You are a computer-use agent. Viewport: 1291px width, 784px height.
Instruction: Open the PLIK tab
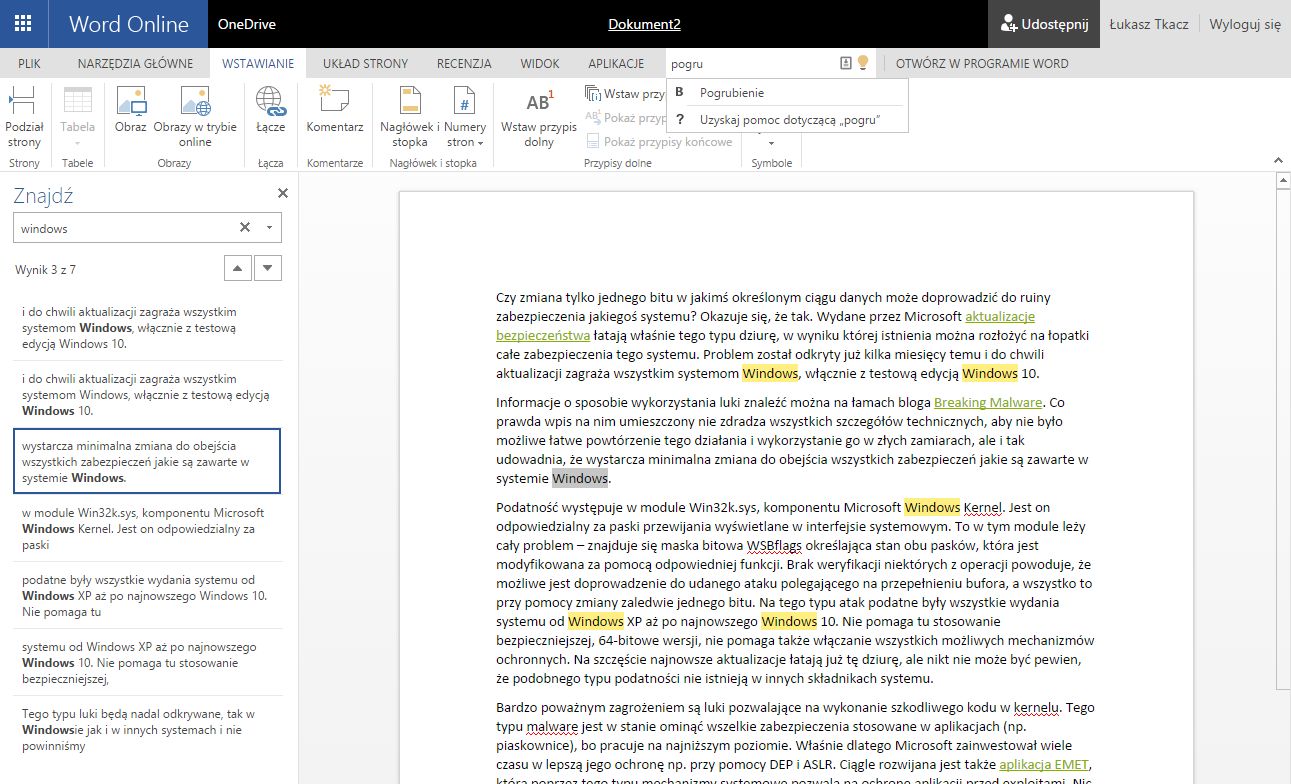[29, 63]
